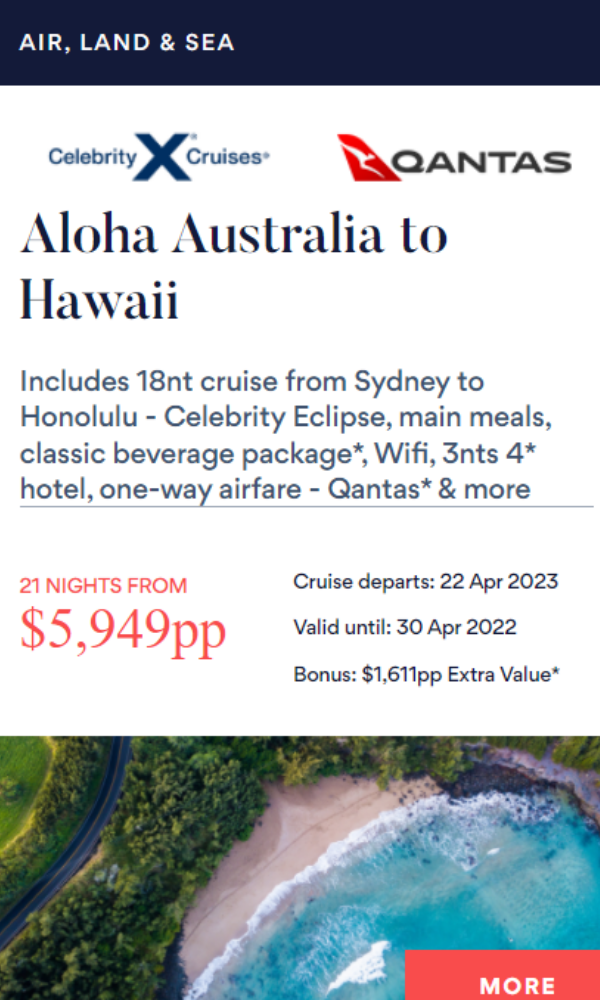Open the AIR, LAND & SEA category label
This screenshot has height=1000, width=600.
point(127,43)
